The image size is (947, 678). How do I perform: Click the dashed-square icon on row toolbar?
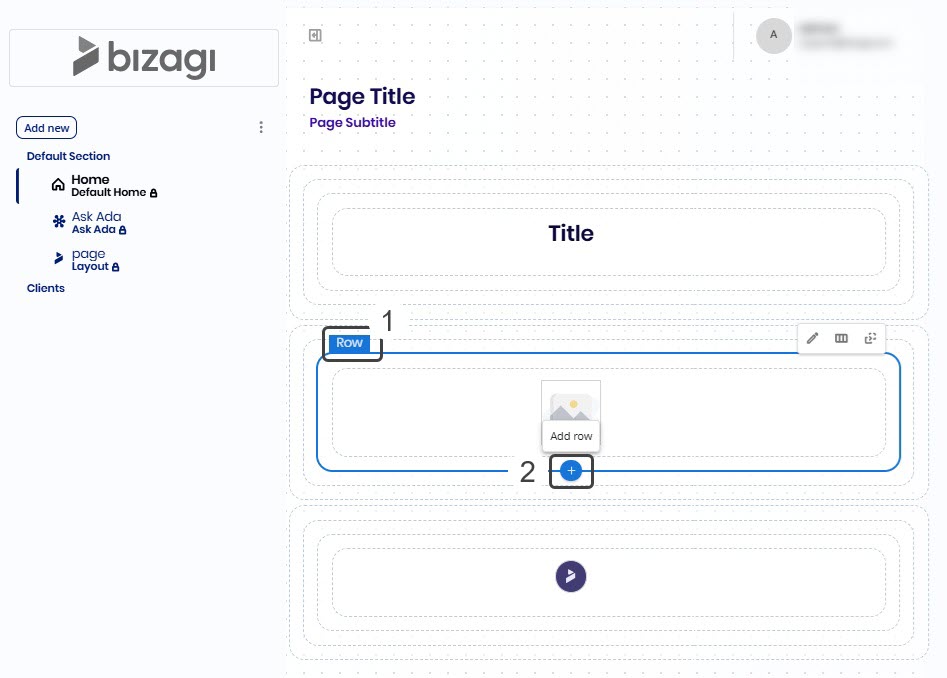pos(870,338)
